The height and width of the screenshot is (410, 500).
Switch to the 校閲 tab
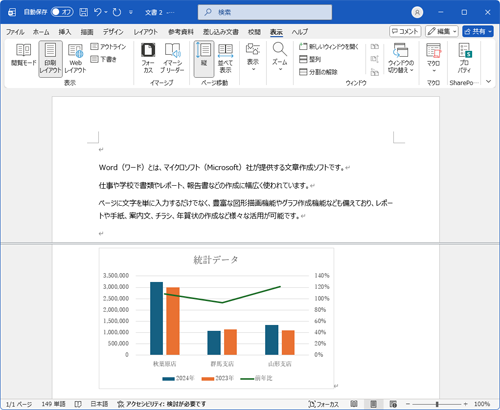254,32
